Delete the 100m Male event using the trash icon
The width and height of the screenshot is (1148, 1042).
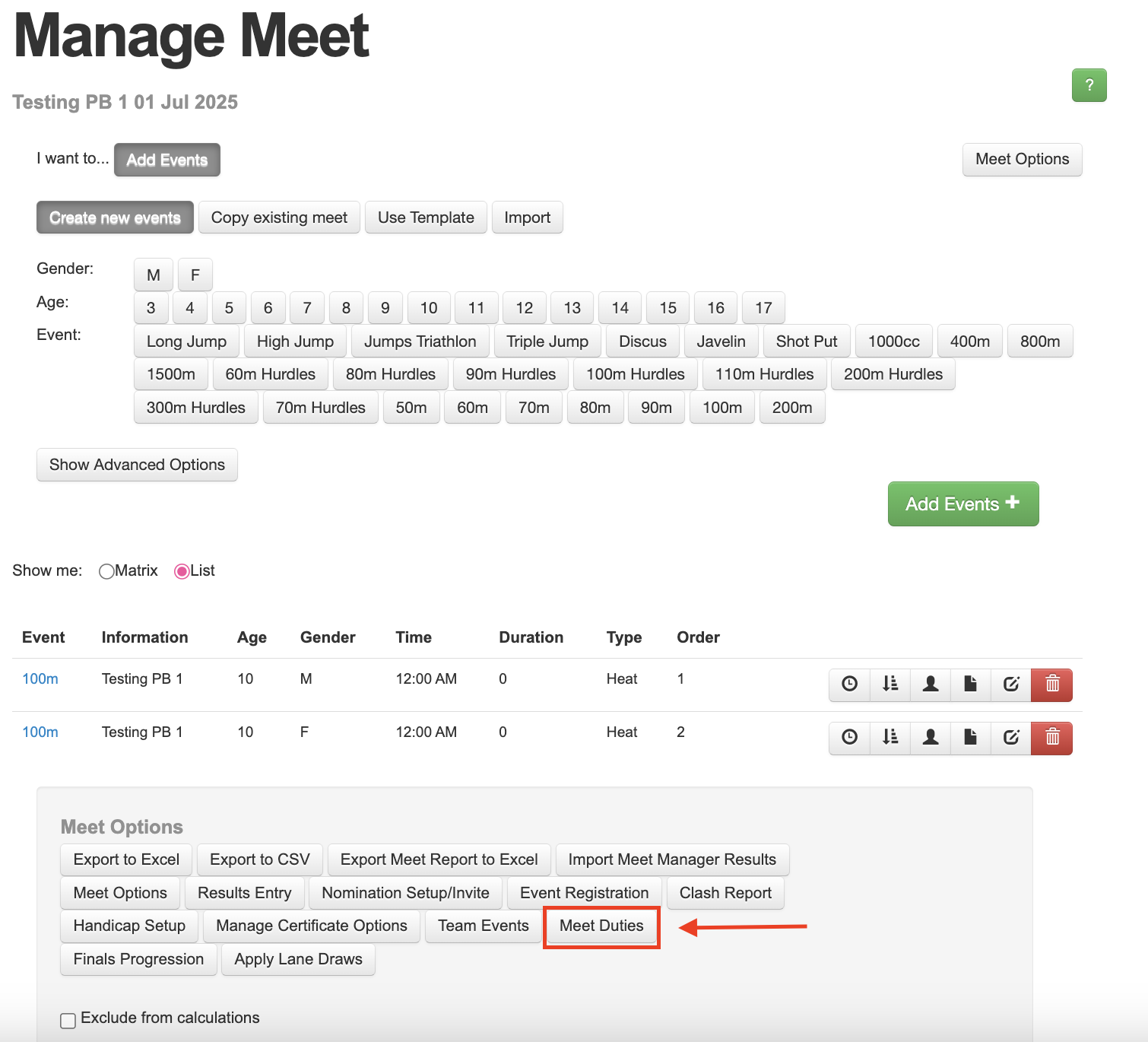[1051, 685]
